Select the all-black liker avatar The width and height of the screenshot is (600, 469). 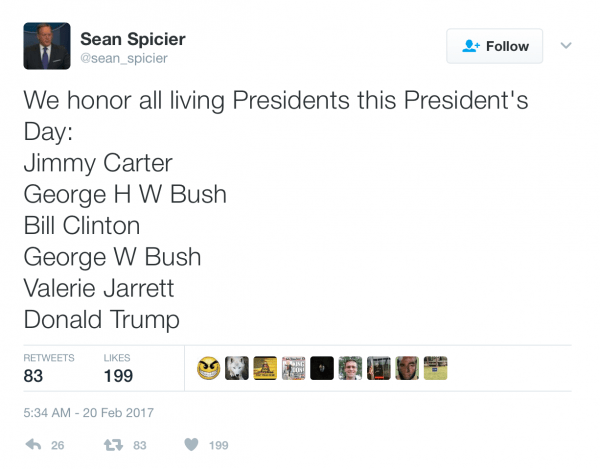point(322,368)
